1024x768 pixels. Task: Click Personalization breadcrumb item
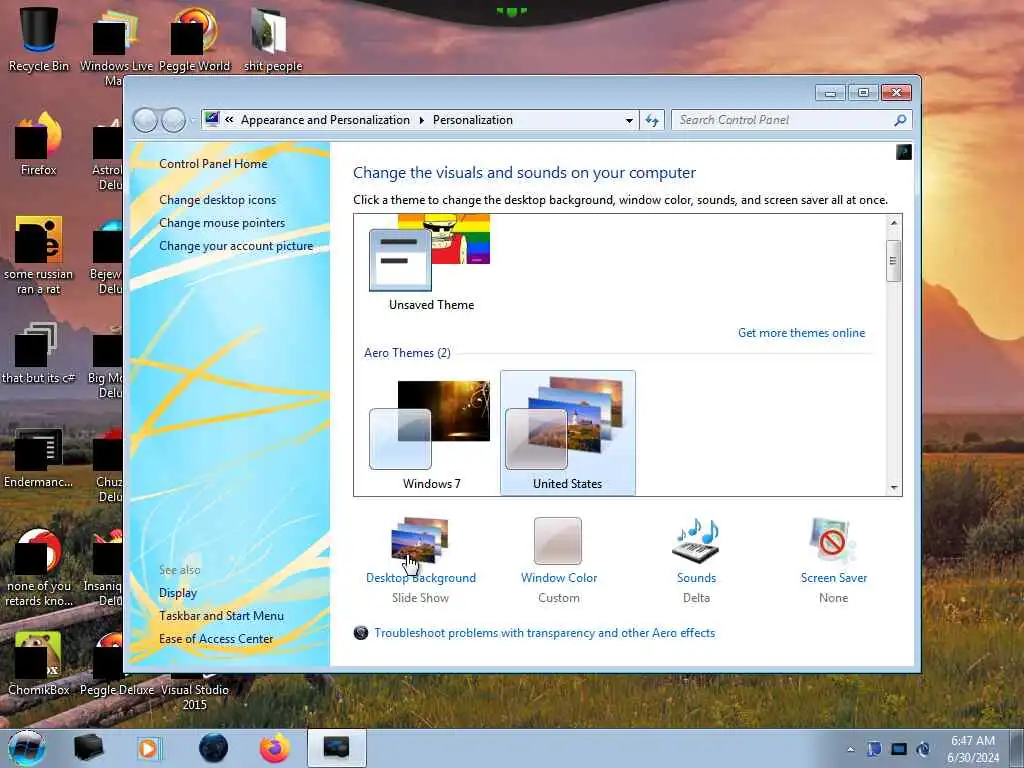pos(473,120)
